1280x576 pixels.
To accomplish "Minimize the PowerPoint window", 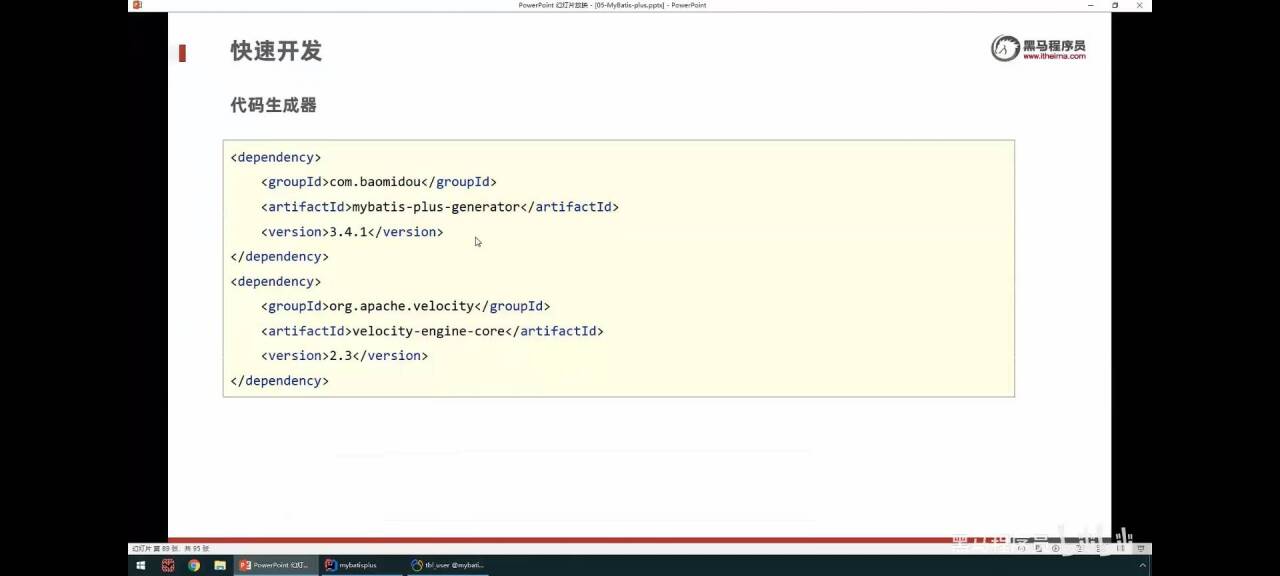I will (x=1092, y=5).
